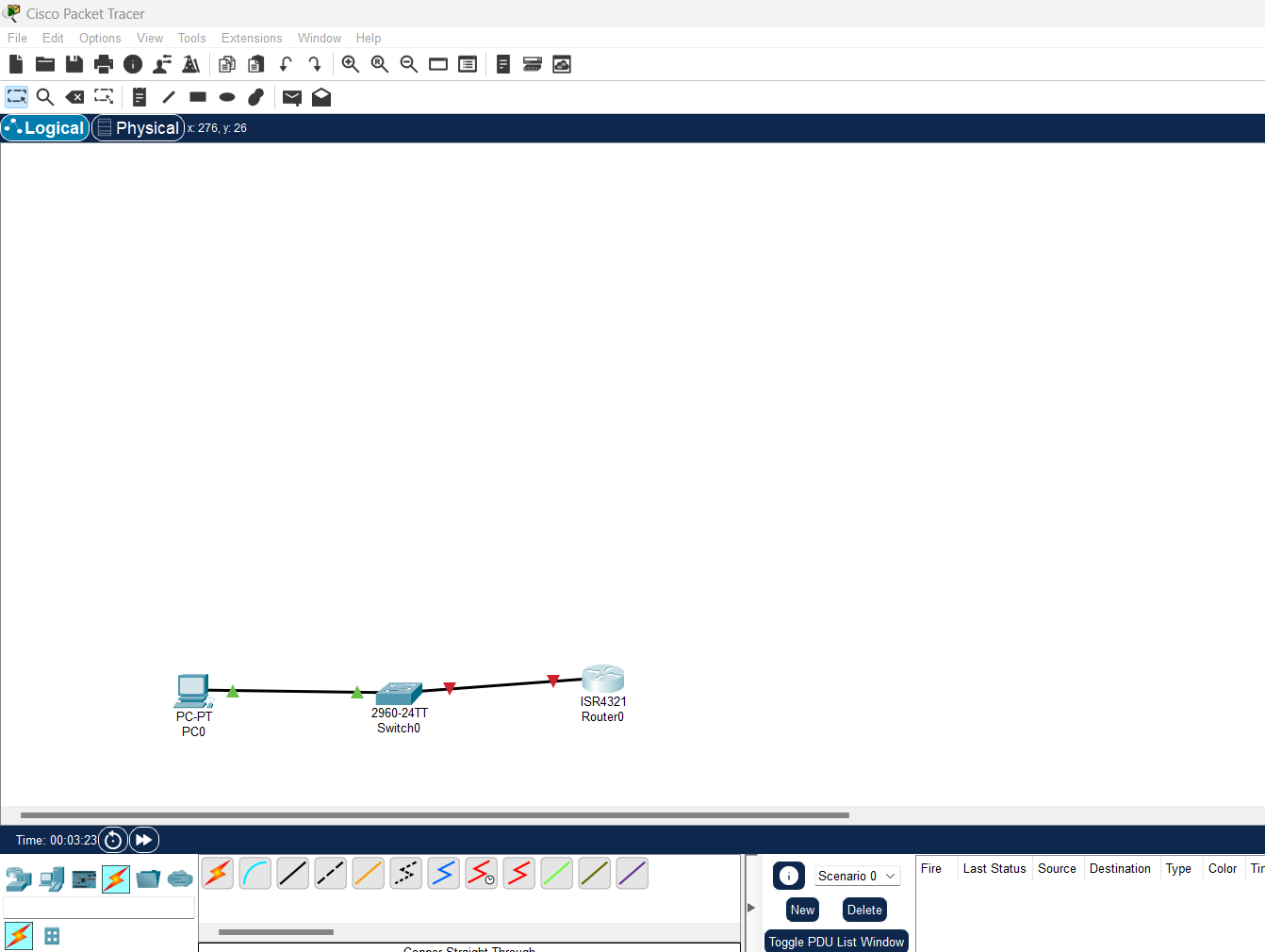Choose blue coaxial cable

(444, 874)
